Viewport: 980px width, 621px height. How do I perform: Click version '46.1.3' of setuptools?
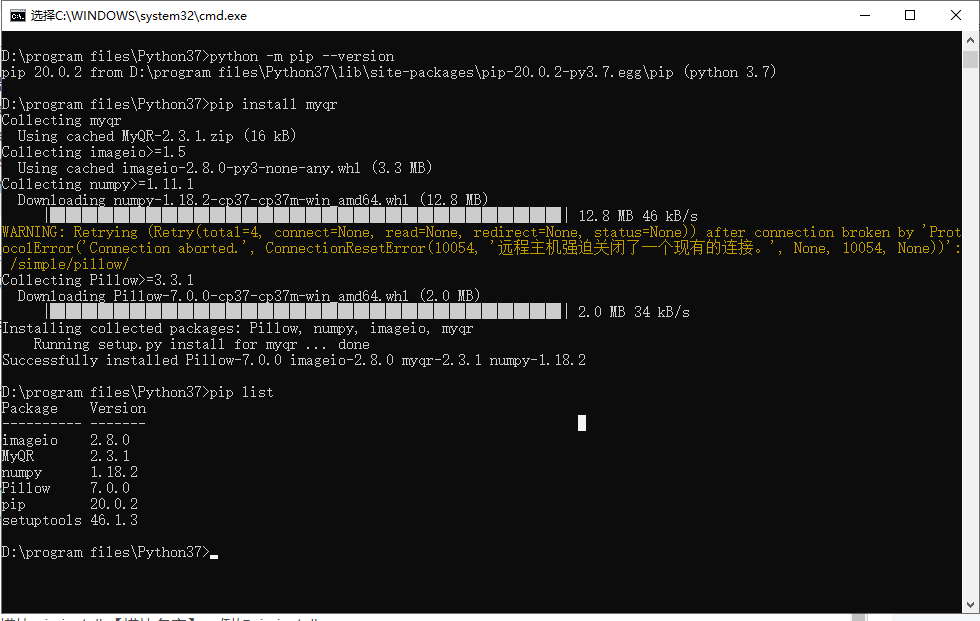[114, 520]
